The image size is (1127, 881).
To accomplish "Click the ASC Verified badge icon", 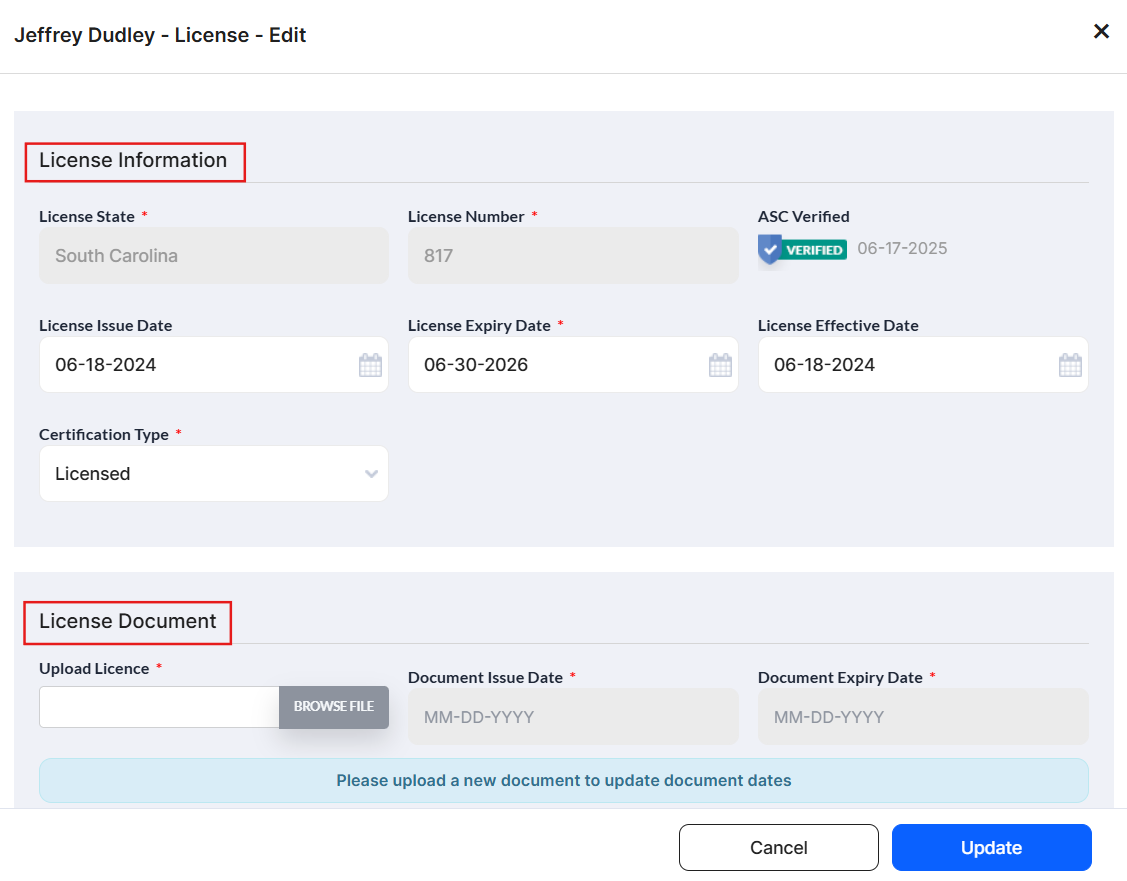I will tap(802, 248).
